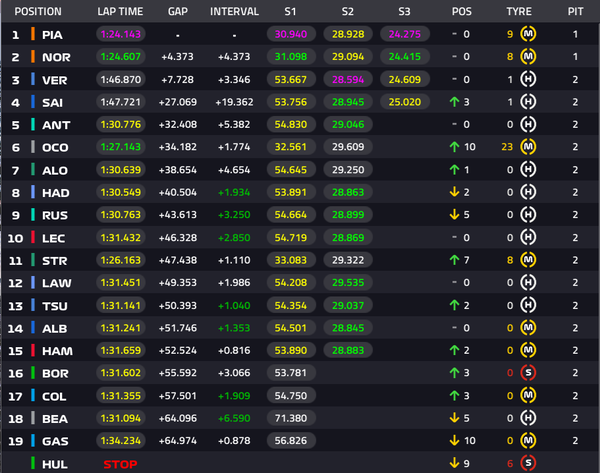Click PIA's purple S1 time 30.940
The width and height of the screenshot is (600, 473).
click(x=291, y=34)
